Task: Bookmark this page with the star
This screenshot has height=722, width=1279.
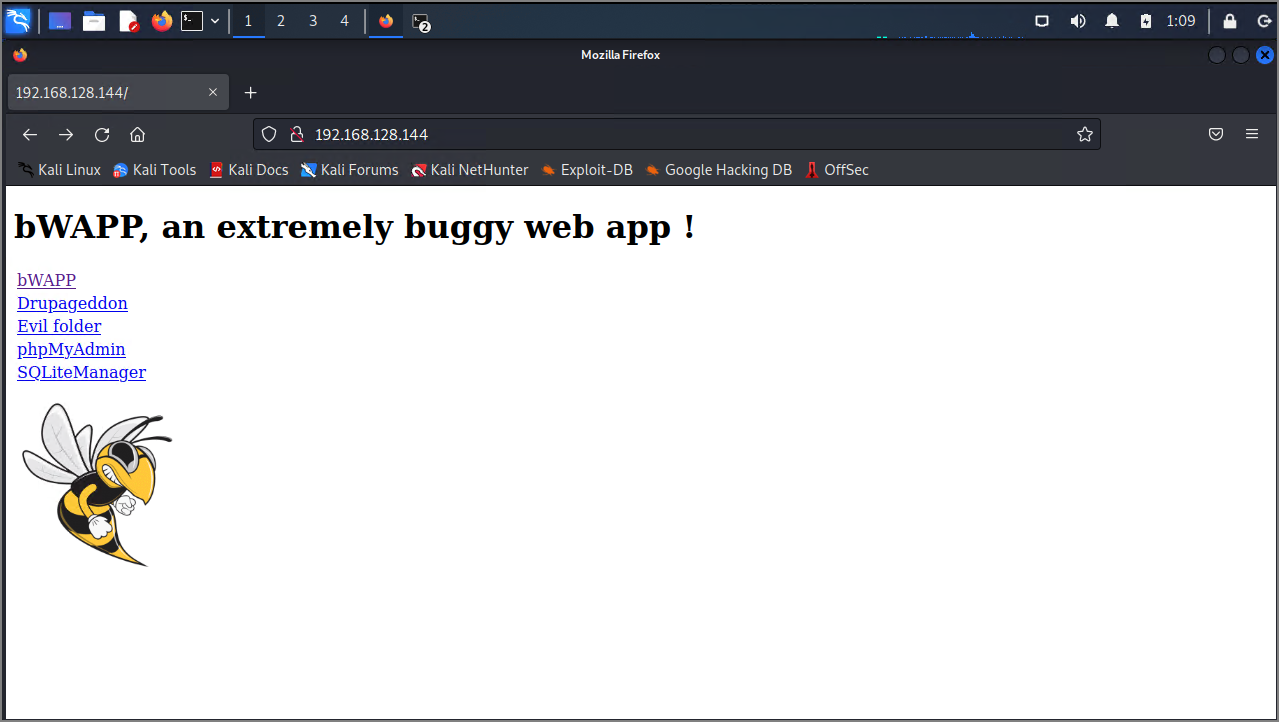Action: point(1085,134)
